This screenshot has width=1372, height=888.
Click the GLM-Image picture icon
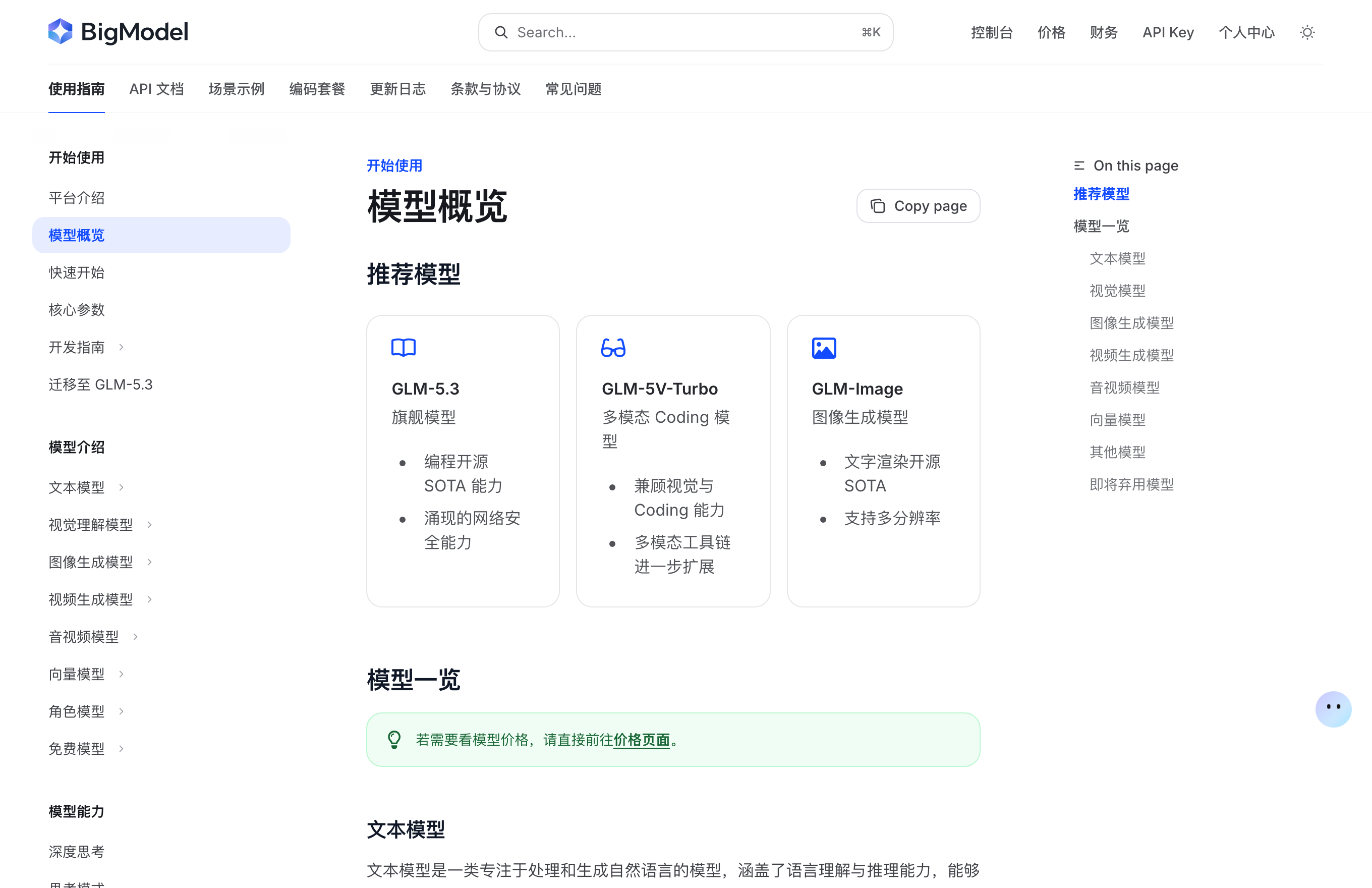pyautogui.click(x=824, y=348)
